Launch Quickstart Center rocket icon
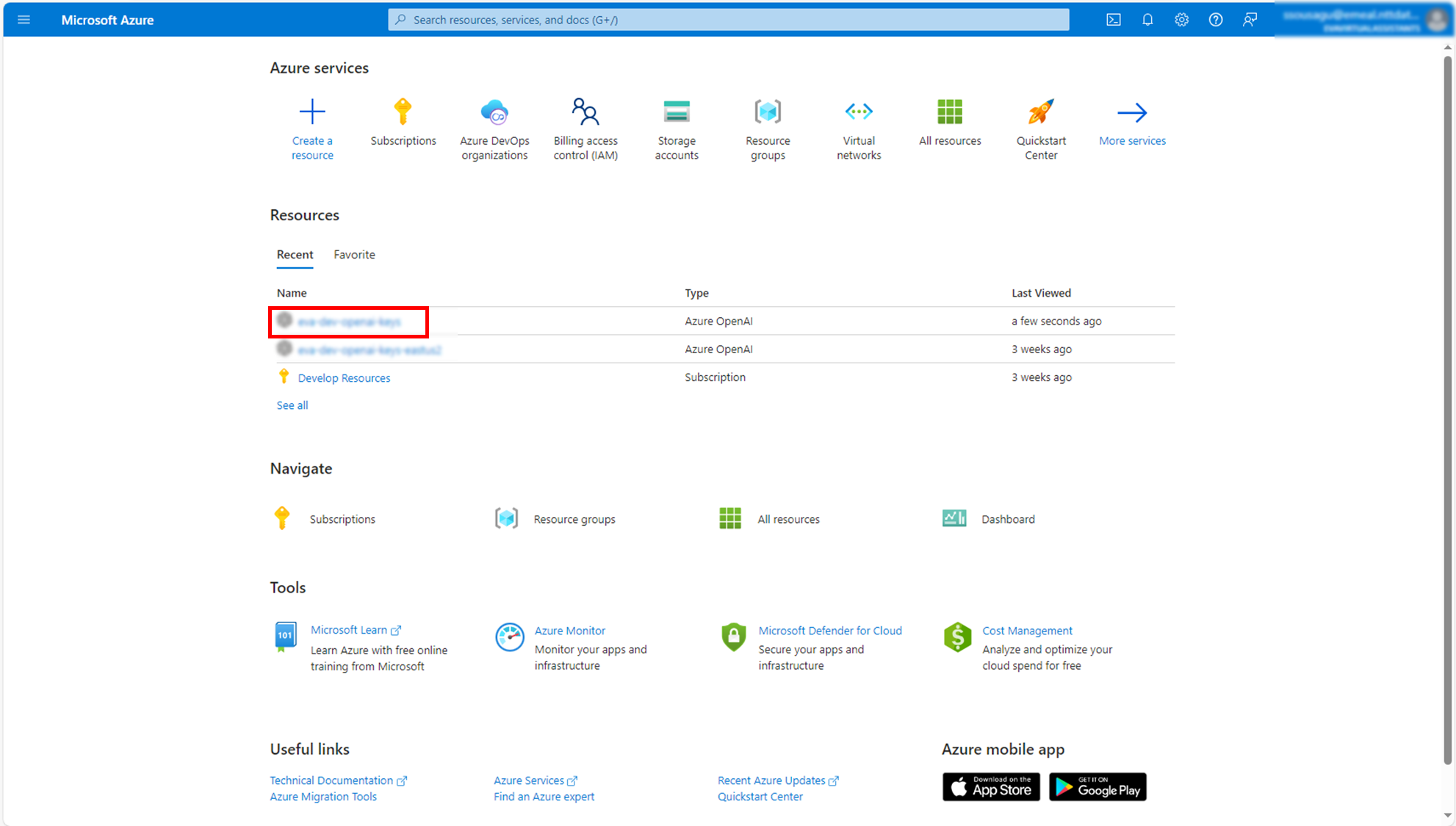This screenshot has width=1456, height=826. tap(1041, 112)
